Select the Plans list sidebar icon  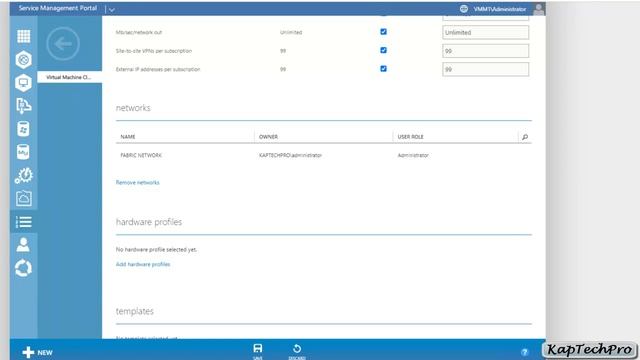click(x=24, y=222)
